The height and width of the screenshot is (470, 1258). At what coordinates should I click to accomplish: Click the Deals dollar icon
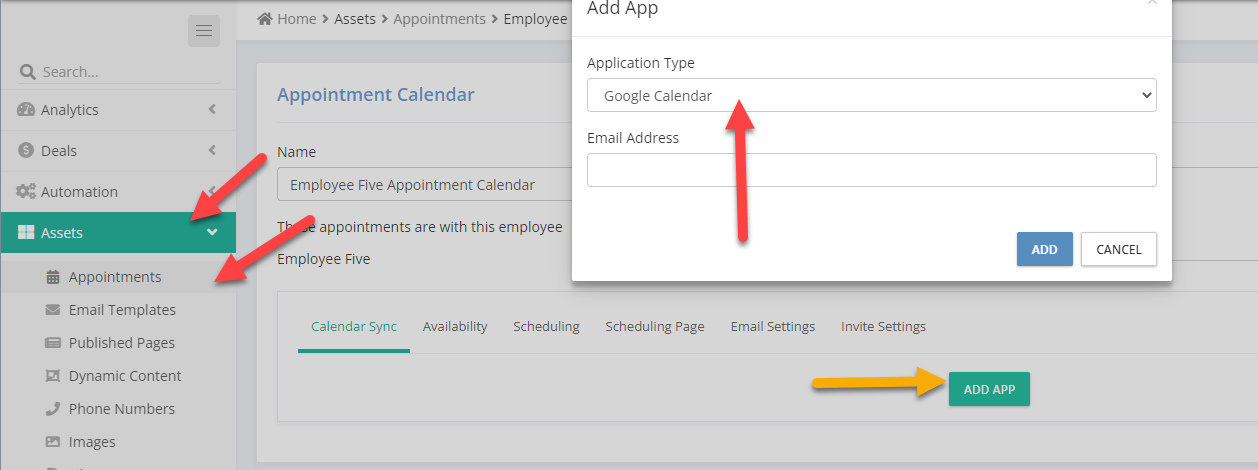26,151
